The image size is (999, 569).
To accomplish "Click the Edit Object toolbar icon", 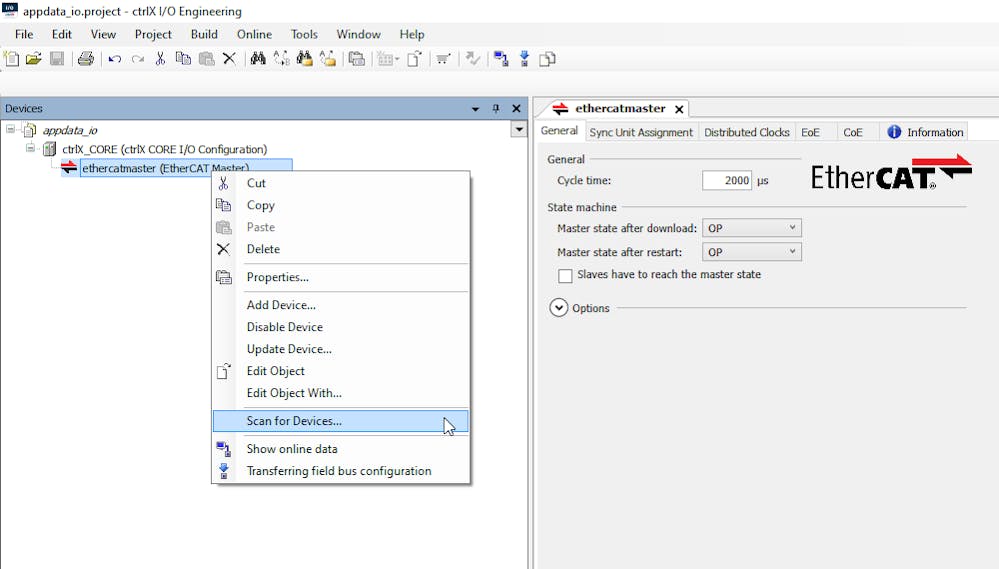I will [x=415, y=59].
